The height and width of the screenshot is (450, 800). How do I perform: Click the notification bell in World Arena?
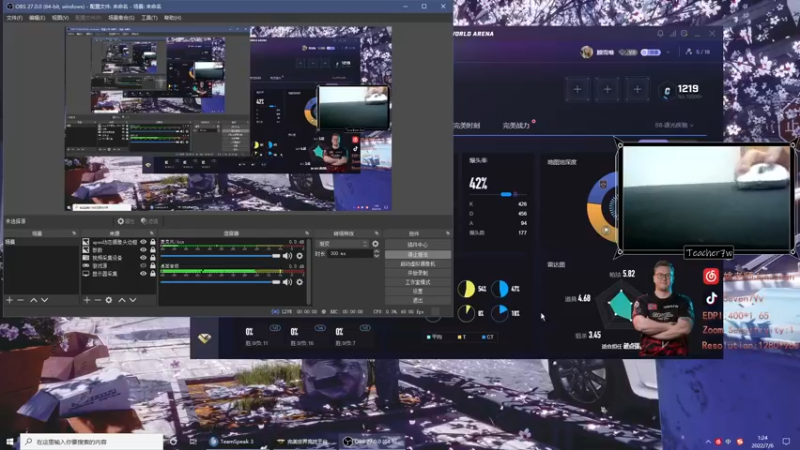pyautogui.click(x=660, y=34)
